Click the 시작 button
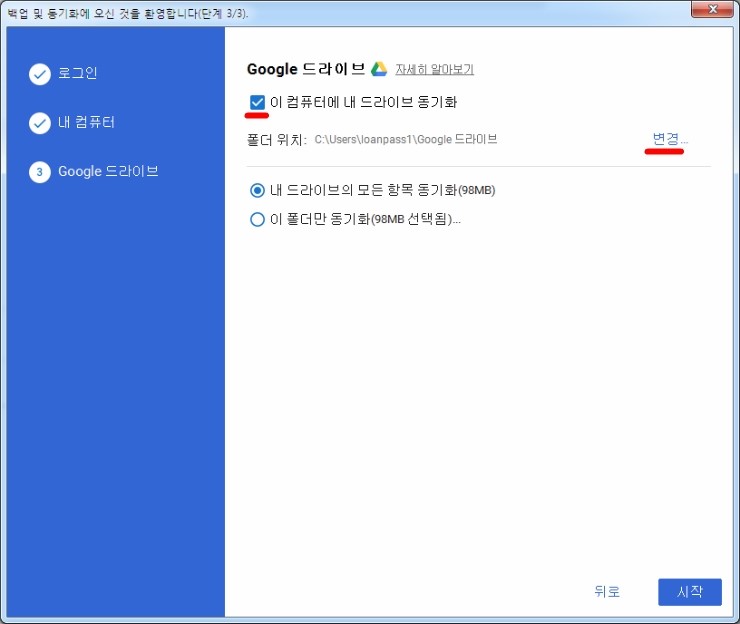Viewport: 740px width, 624px height. click(x=690, y=591)
